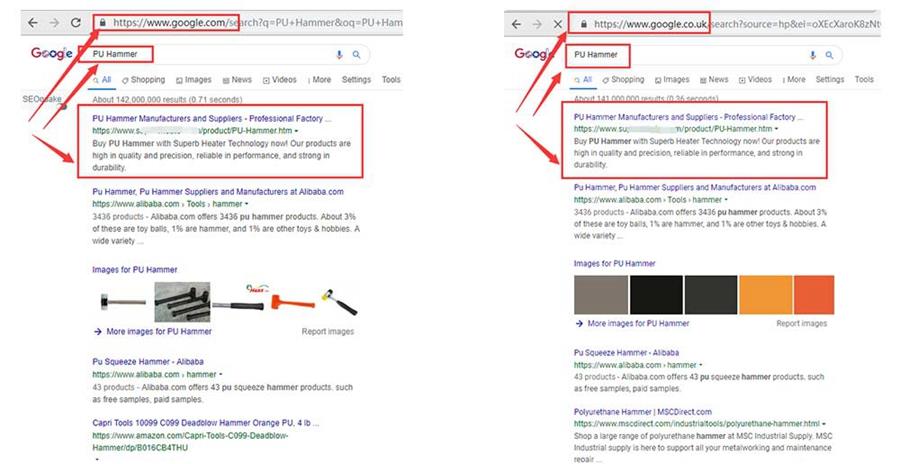This screenshot has height=464, width=900.
Task: Click the orange image placeholder on google.co.uk
Action: [767, 294]
